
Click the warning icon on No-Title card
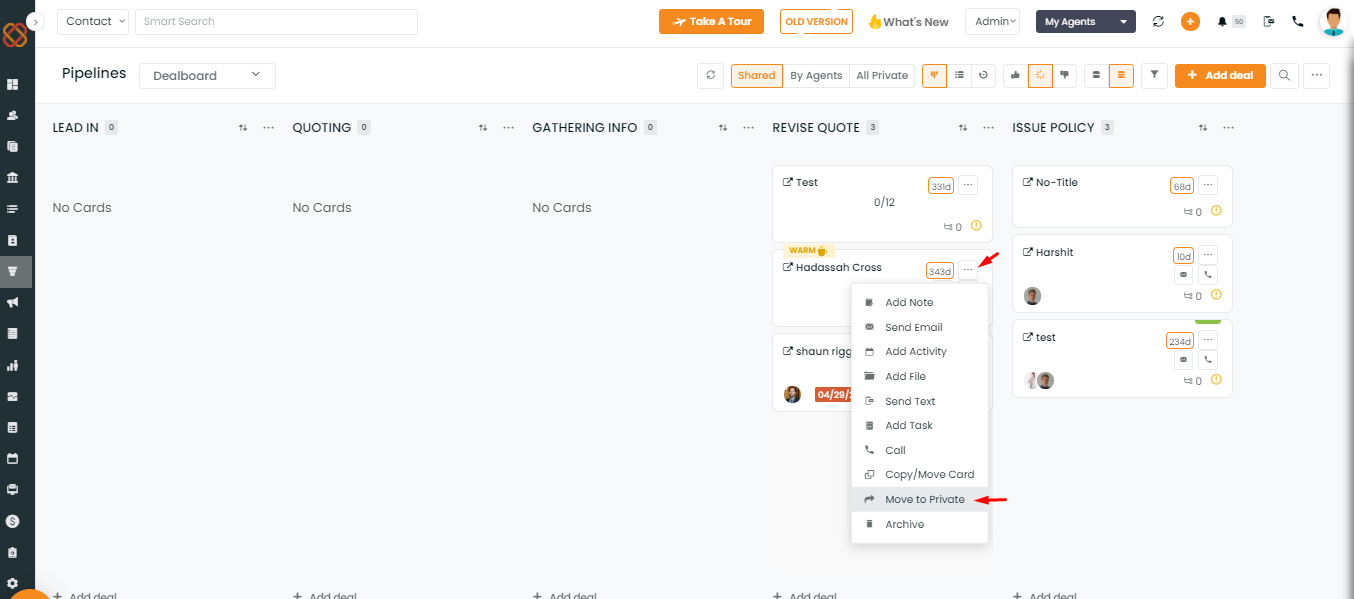(1217, 211)
